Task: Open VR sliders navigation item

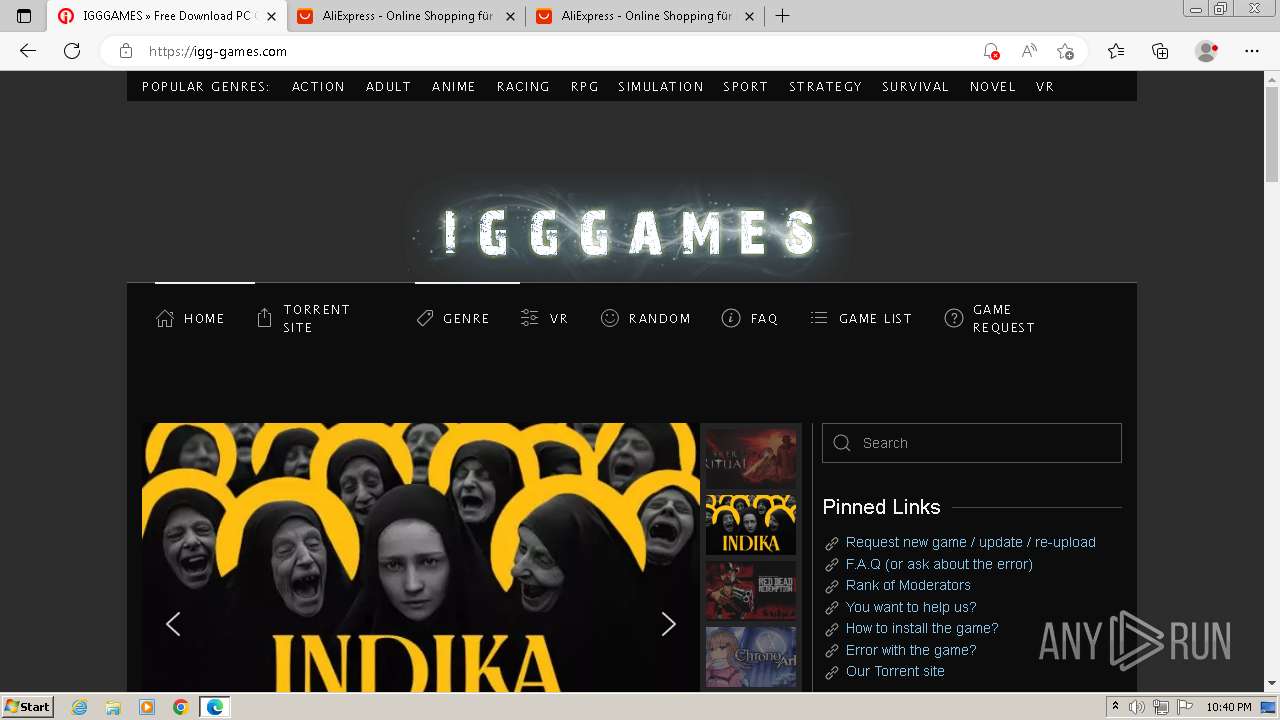Action: point(544,319)
